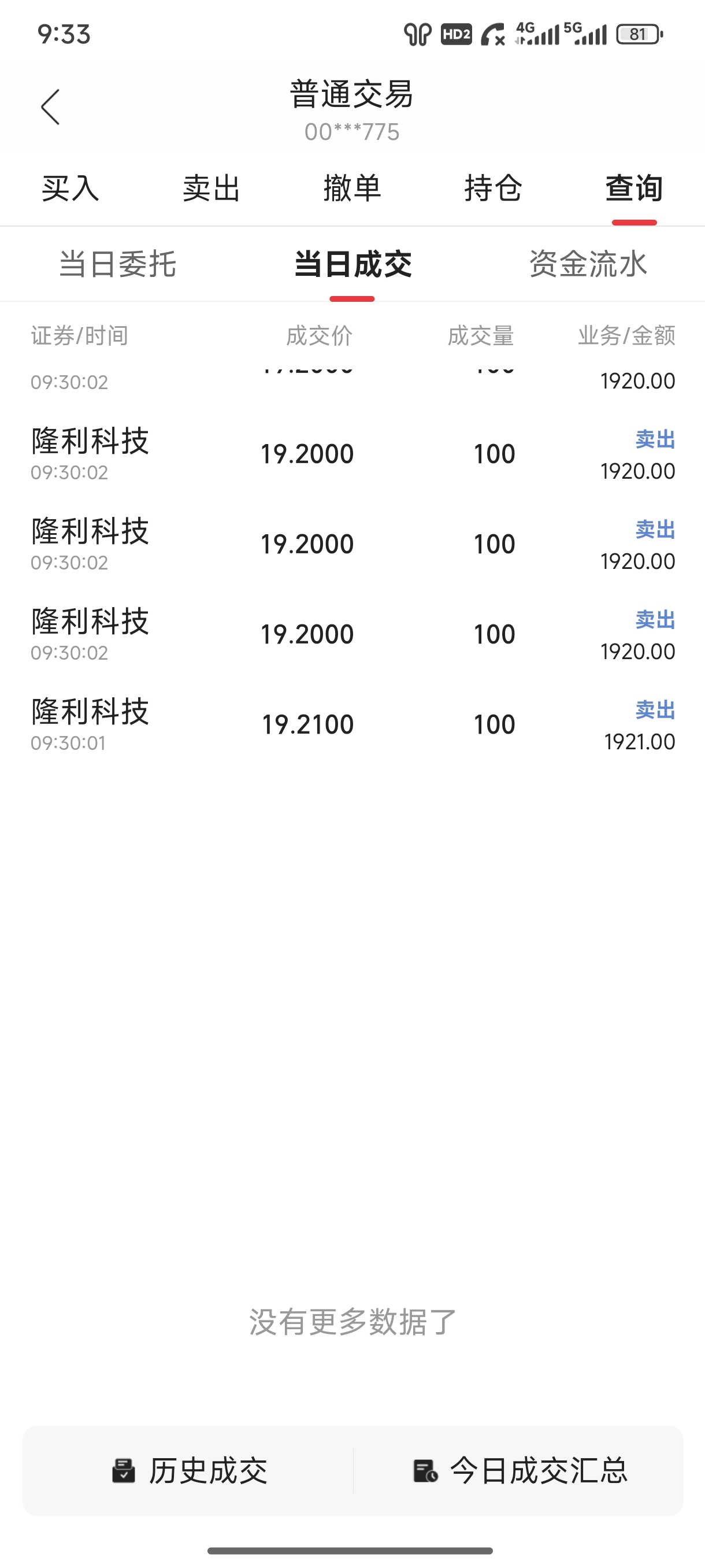Open 历史成交 records
The height and width of the screenshot is (1568, 705).
coord(190,1471)
